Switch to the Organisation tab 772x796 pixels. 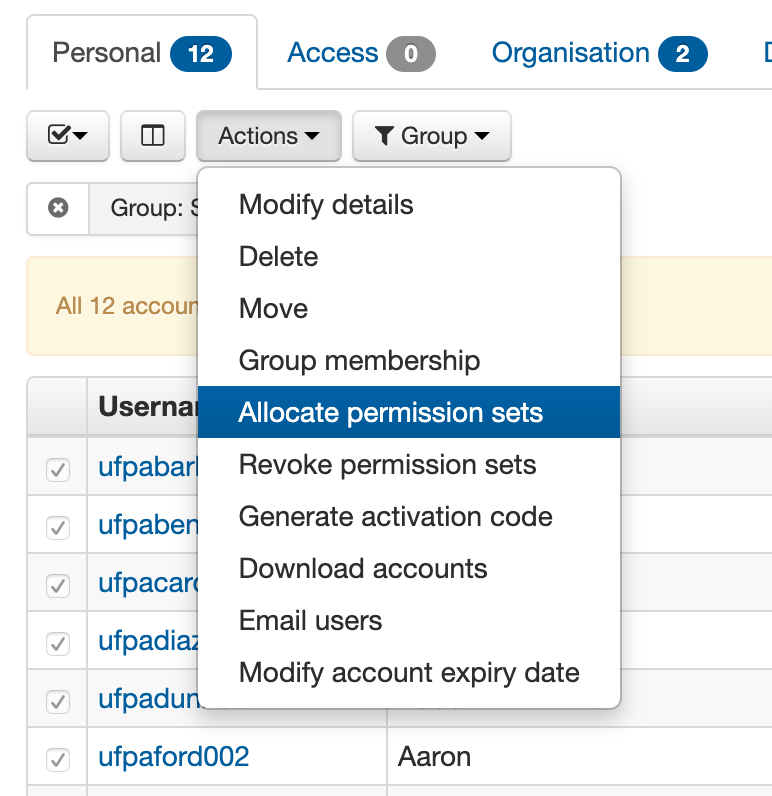pyautogui.click(x=599, y=53)
